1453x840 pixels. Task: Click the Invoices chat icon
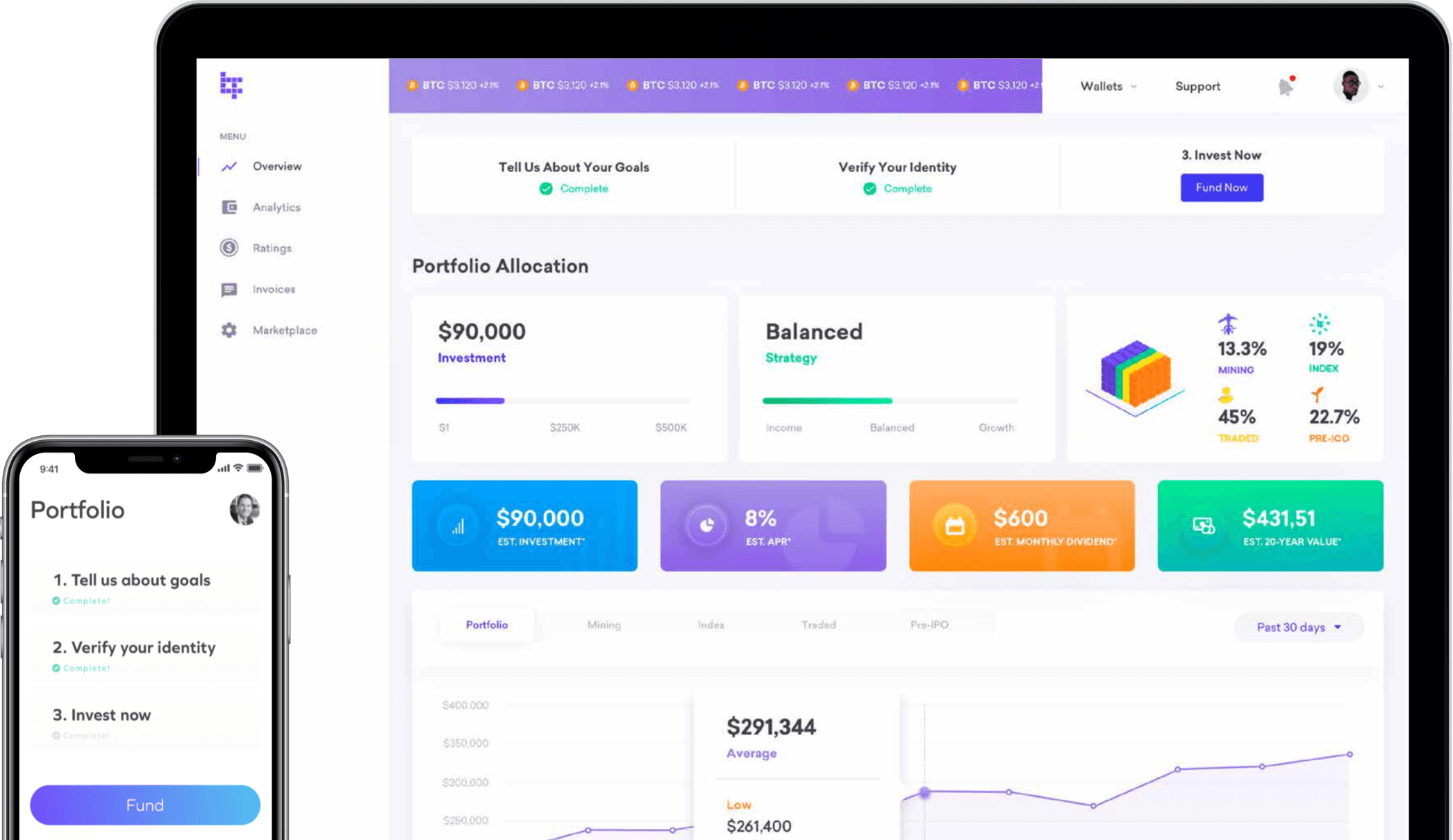[x=229, y=289]
